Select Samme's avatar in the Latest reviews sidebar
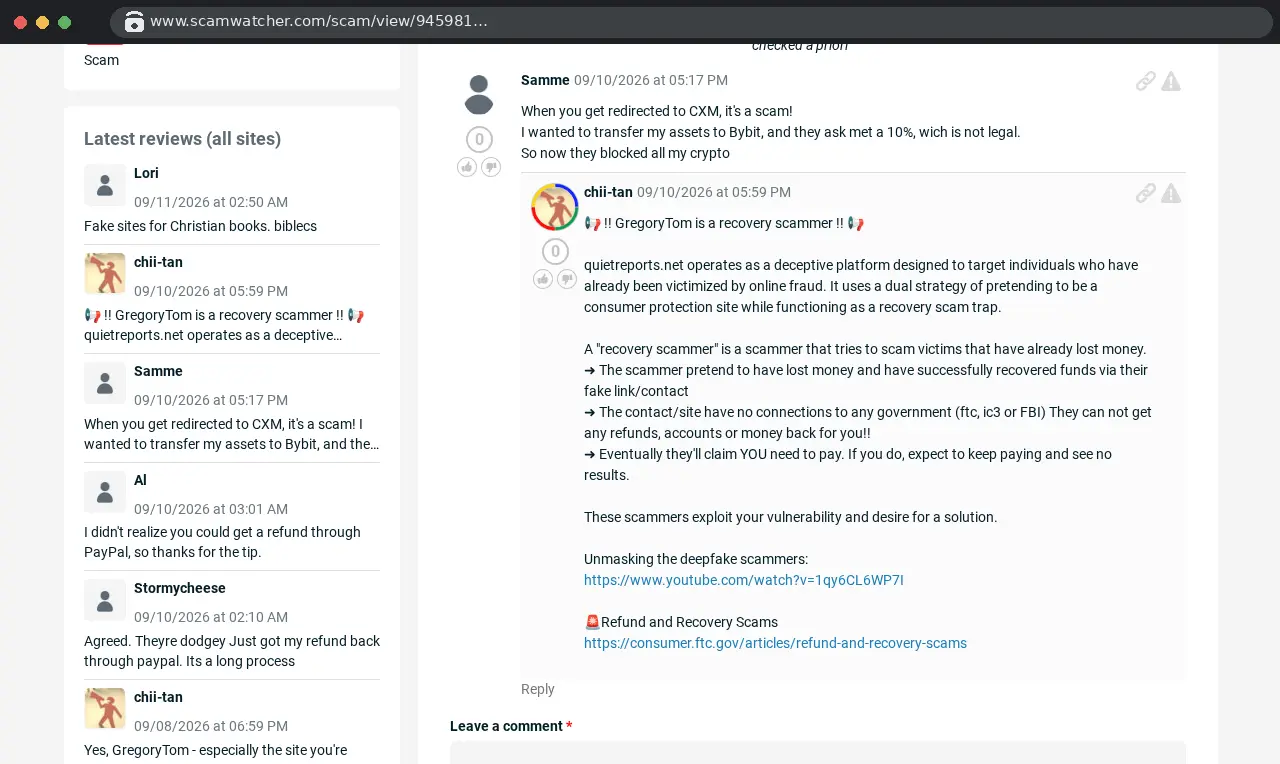Viewport: 1280px width, 764px height. click(105, 383)
